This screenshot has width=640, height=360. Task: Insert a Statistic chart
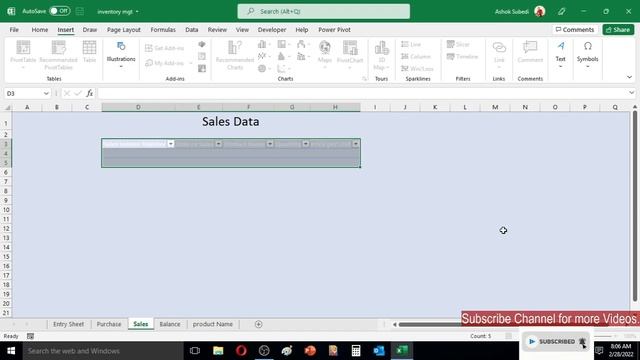point(283,56)
